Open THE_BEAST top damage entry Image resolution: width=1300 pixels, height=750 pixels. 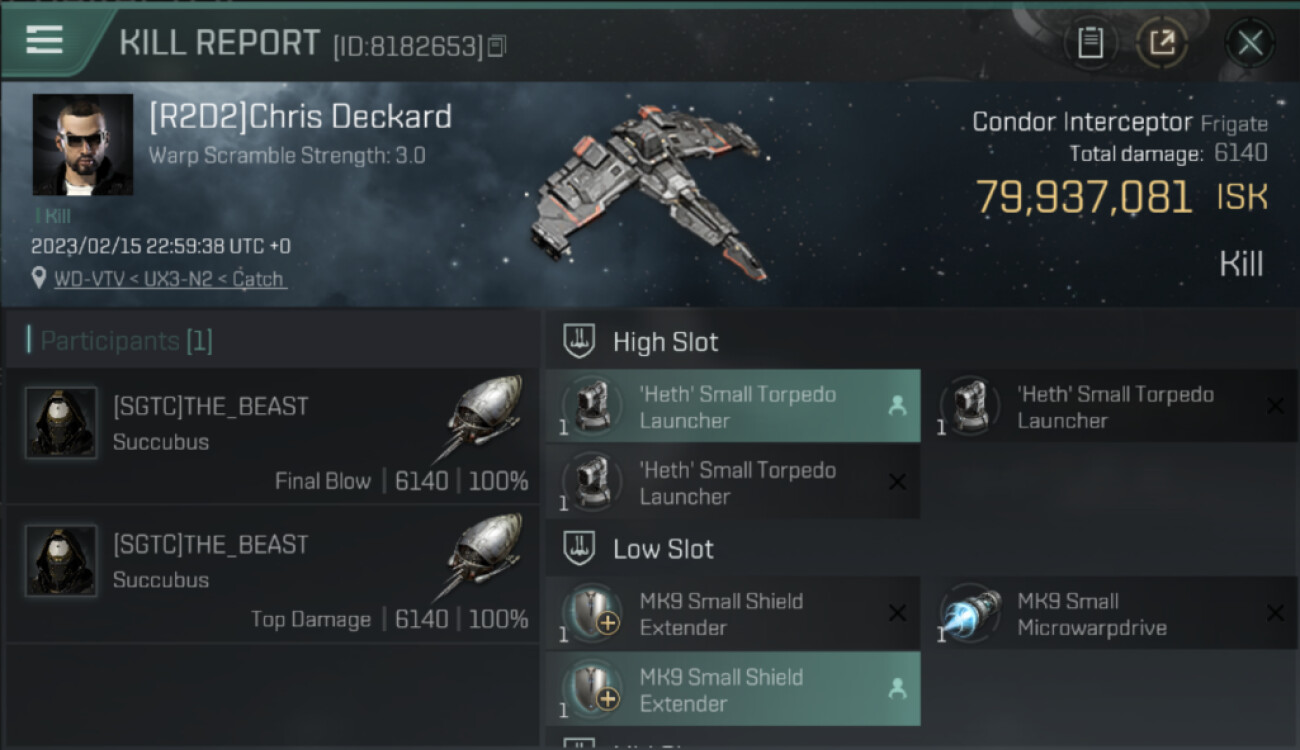(x=272, y=574)
